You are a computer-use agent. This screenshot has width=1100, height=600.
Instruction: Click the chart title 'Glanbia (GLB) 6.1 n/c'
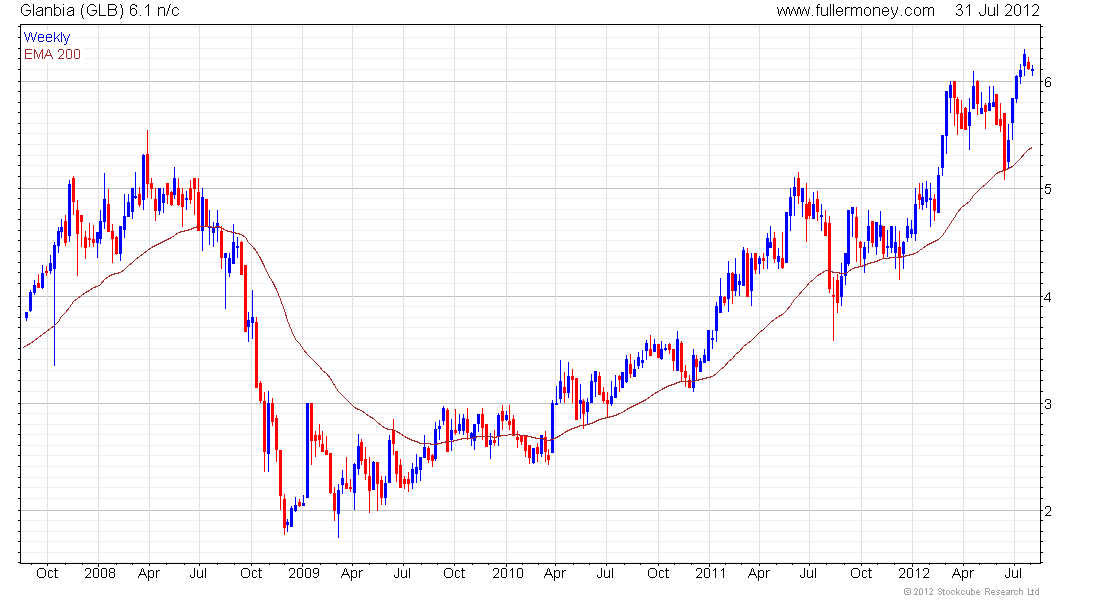[x=100, y=11]
